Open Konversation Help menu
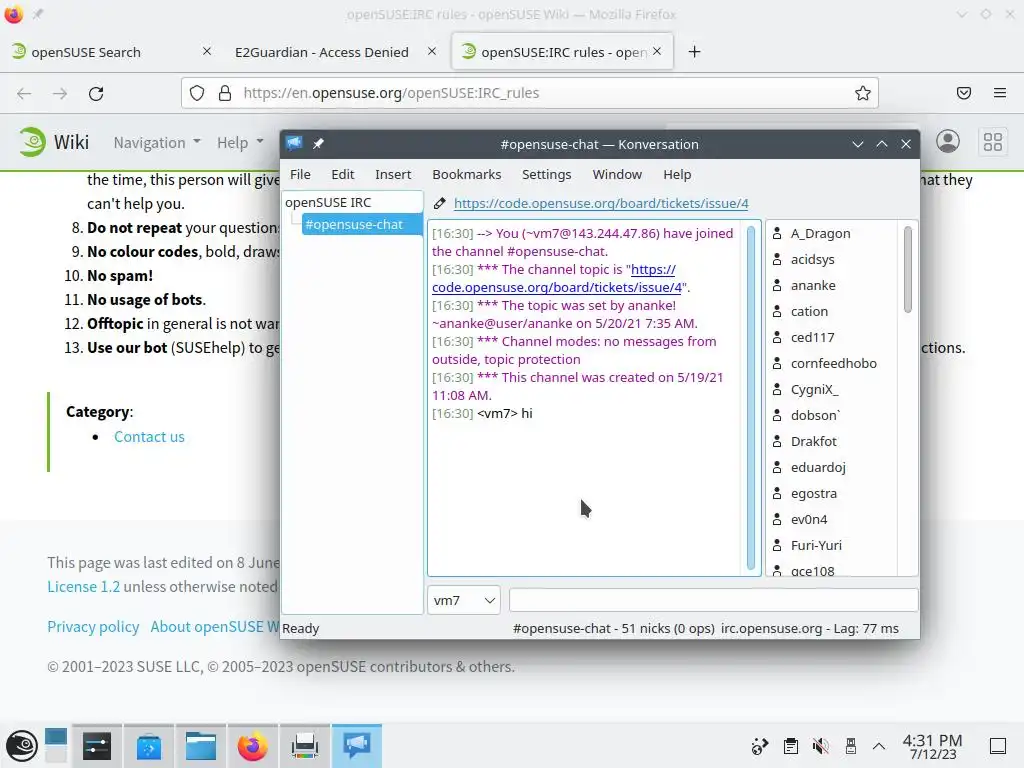The image size is (1024, 768). (x=677, y=174)
